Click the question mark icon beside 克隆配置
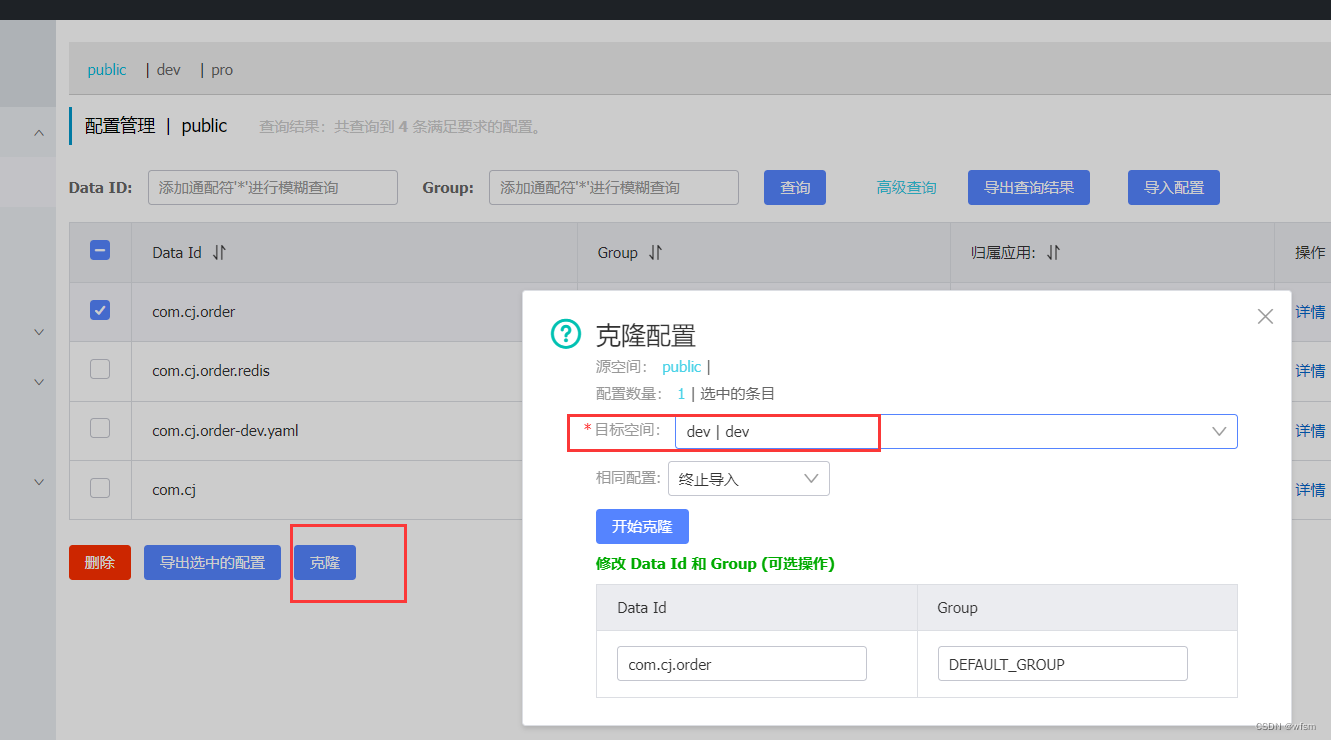The width and height of the screenshot is (1331, 740). (566, 334)
